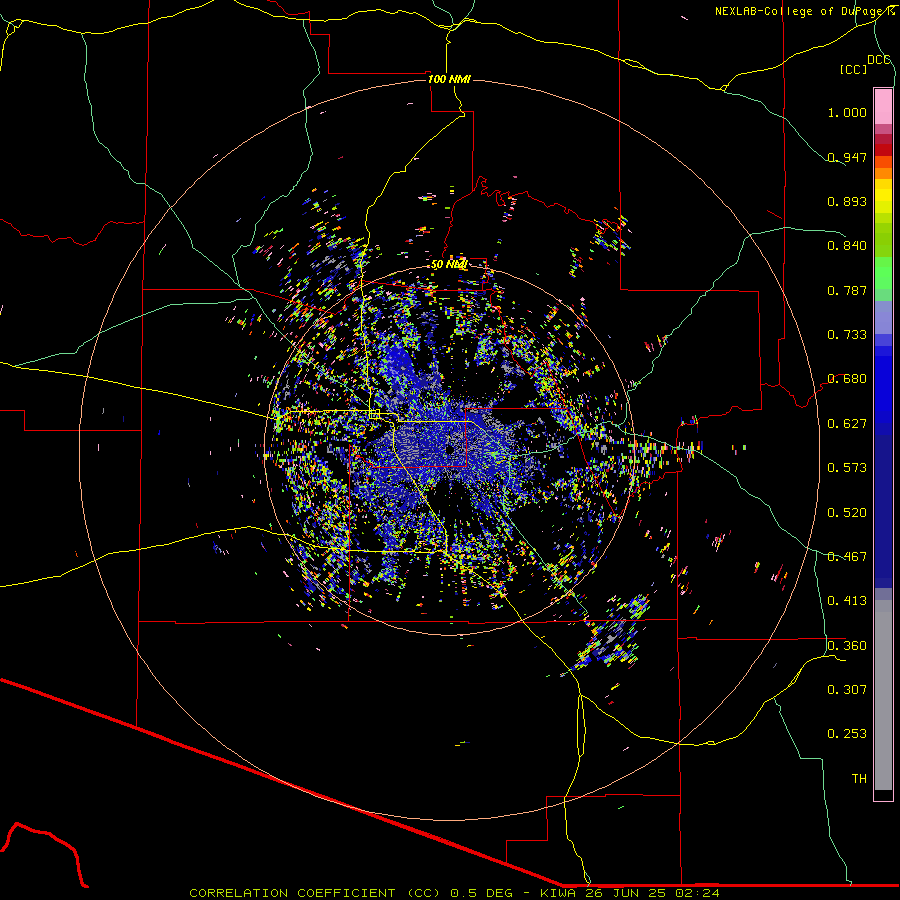Select the 0.733 color scale value

(847, 335)
